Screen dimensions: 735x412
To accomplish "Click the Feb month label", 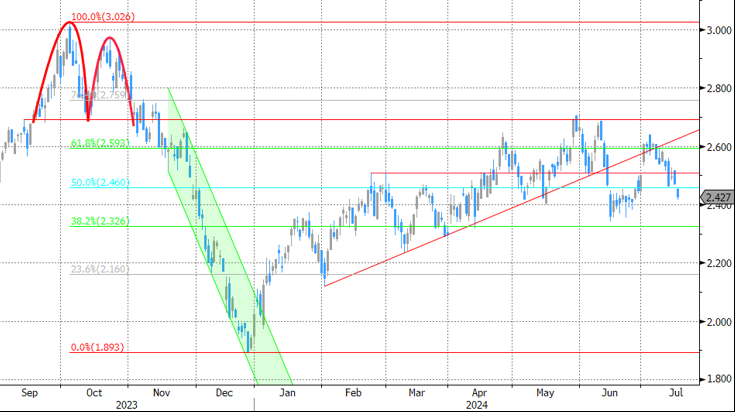I will pos(353,393).
